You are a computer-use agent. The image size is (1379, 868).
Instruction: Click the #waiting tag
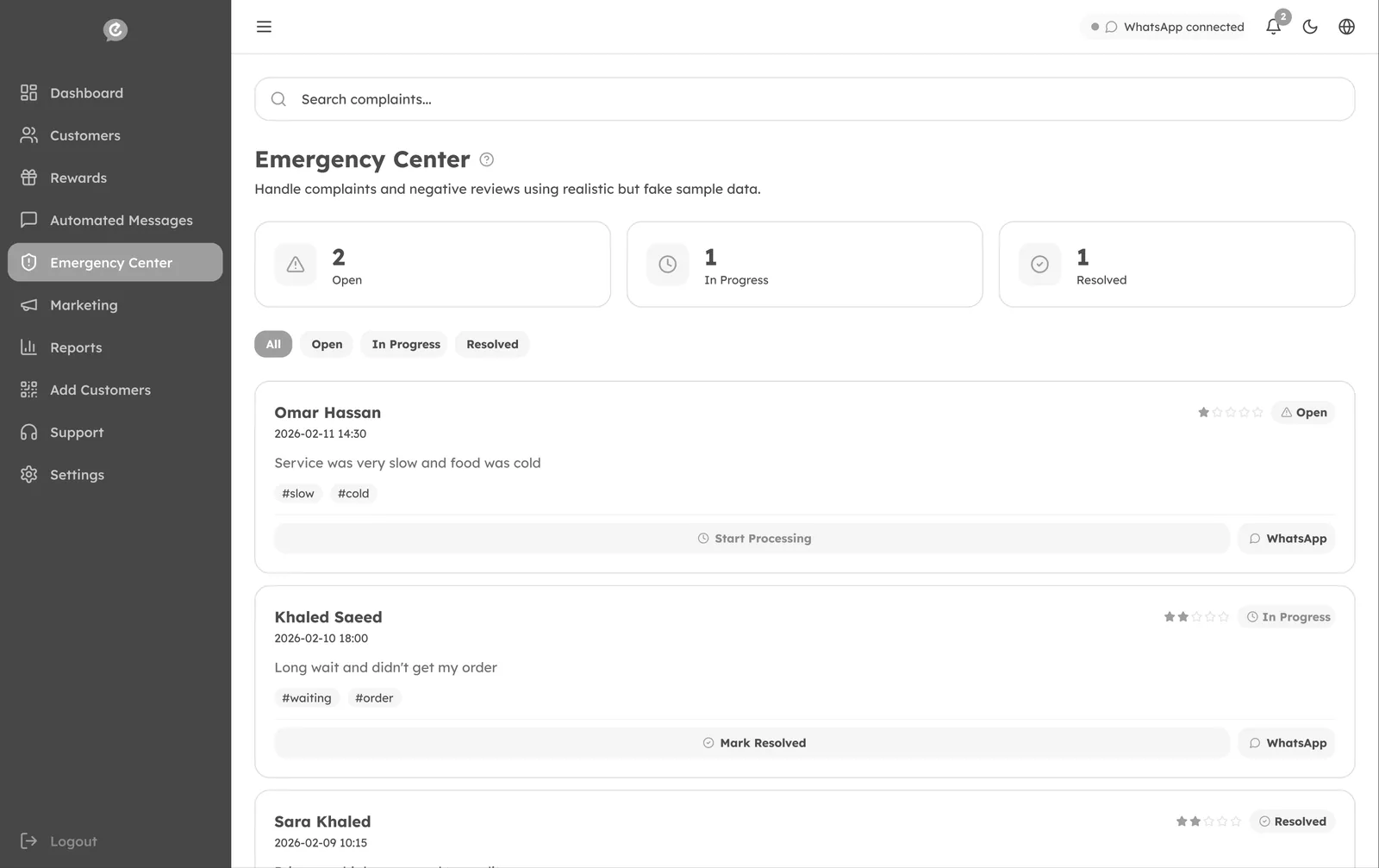tap(307, 698)
